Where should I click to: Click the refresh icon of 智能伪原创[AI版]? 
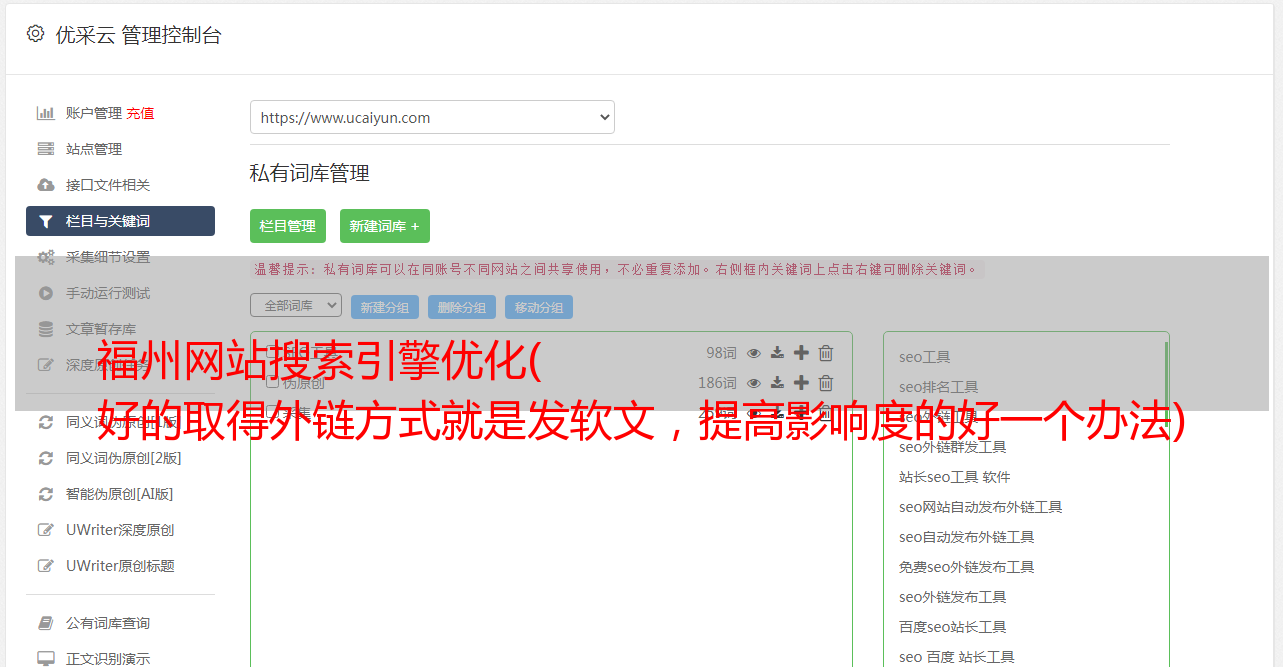(46, 494)
